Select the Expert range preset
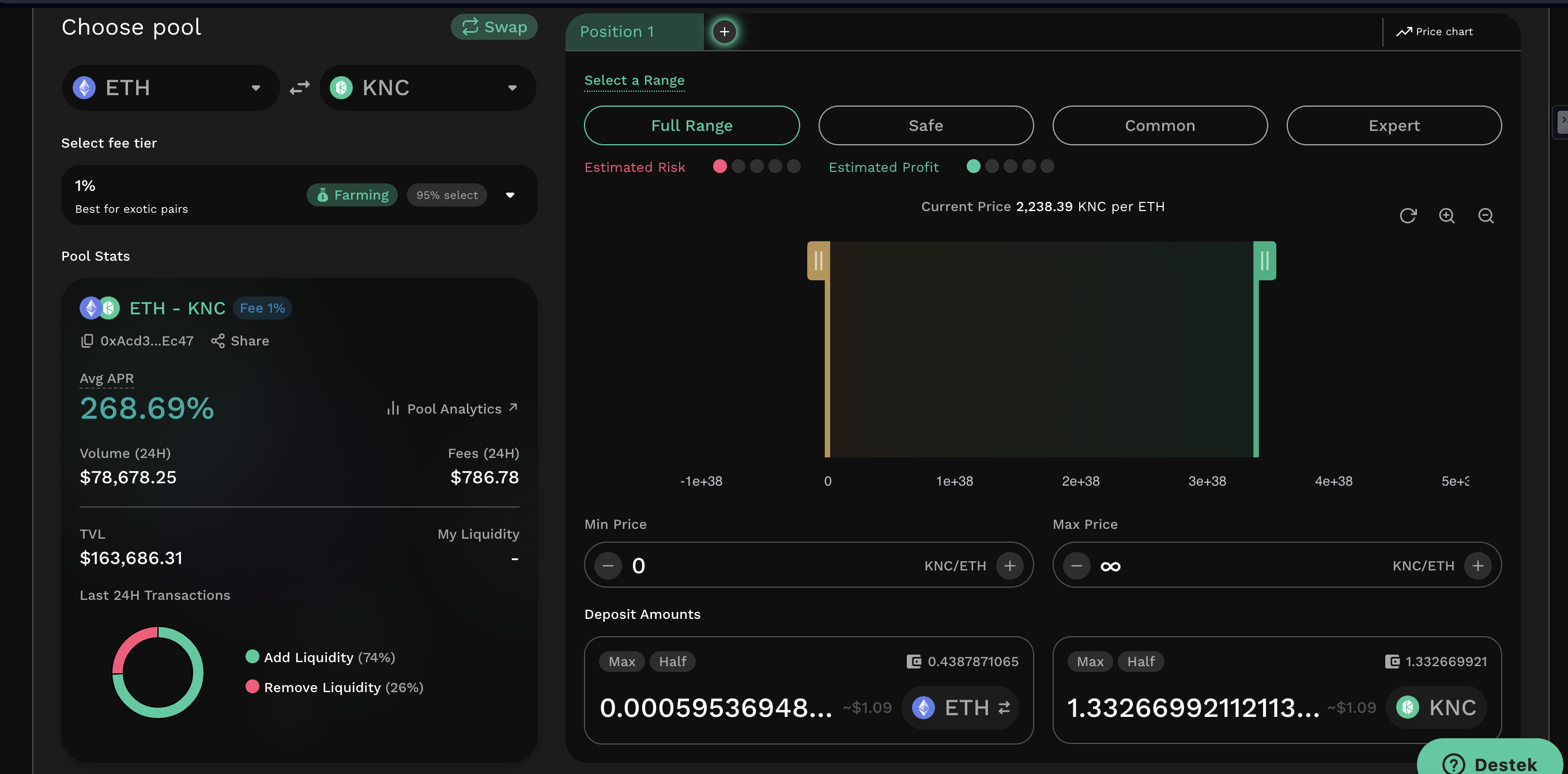Image resolution: width=1568 pixels, height=774 pixels. (x=1394, y=126)
